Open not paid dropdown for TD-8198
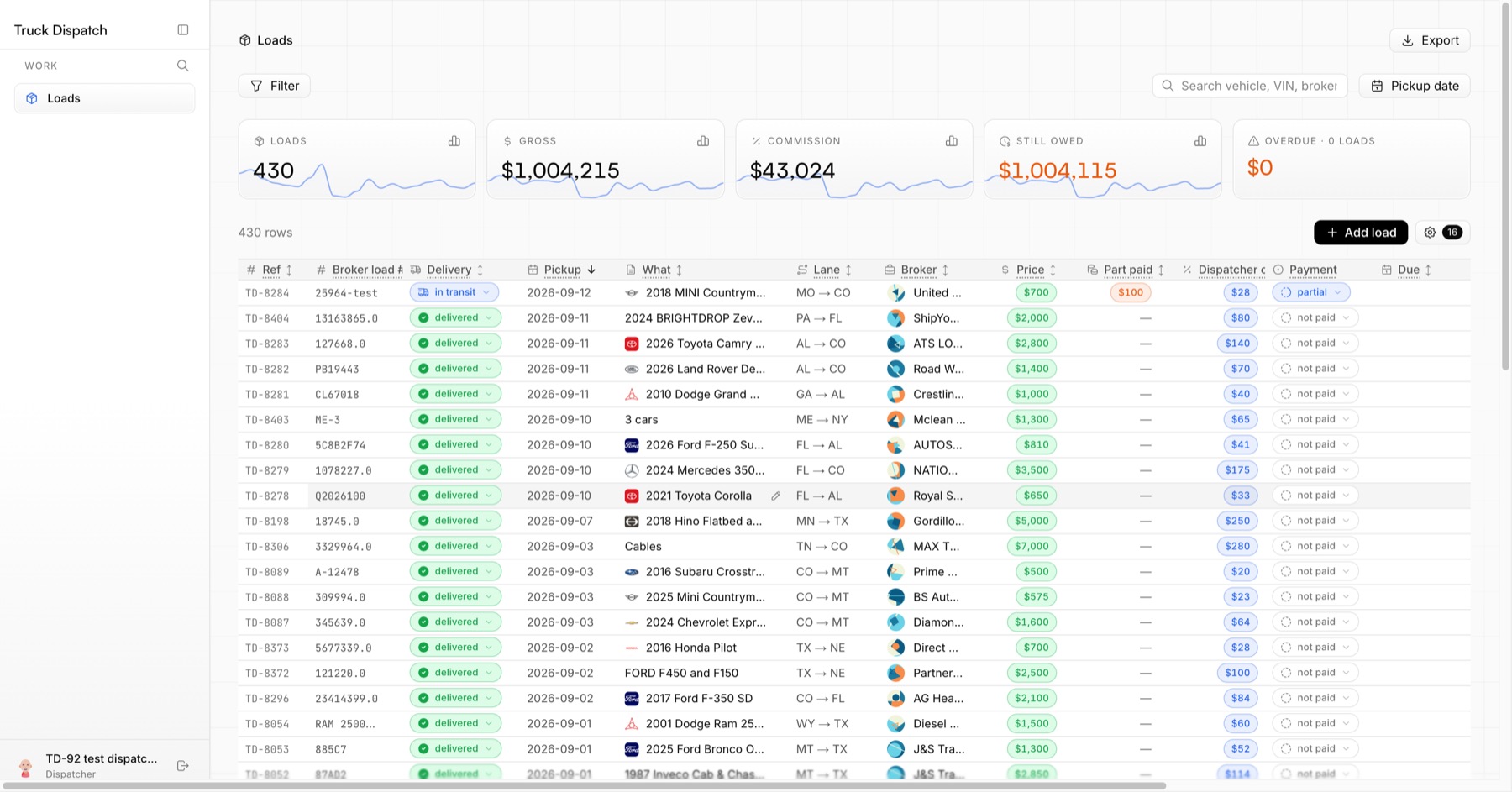The image size is (1512, 792). click(x=1315, y=521)
